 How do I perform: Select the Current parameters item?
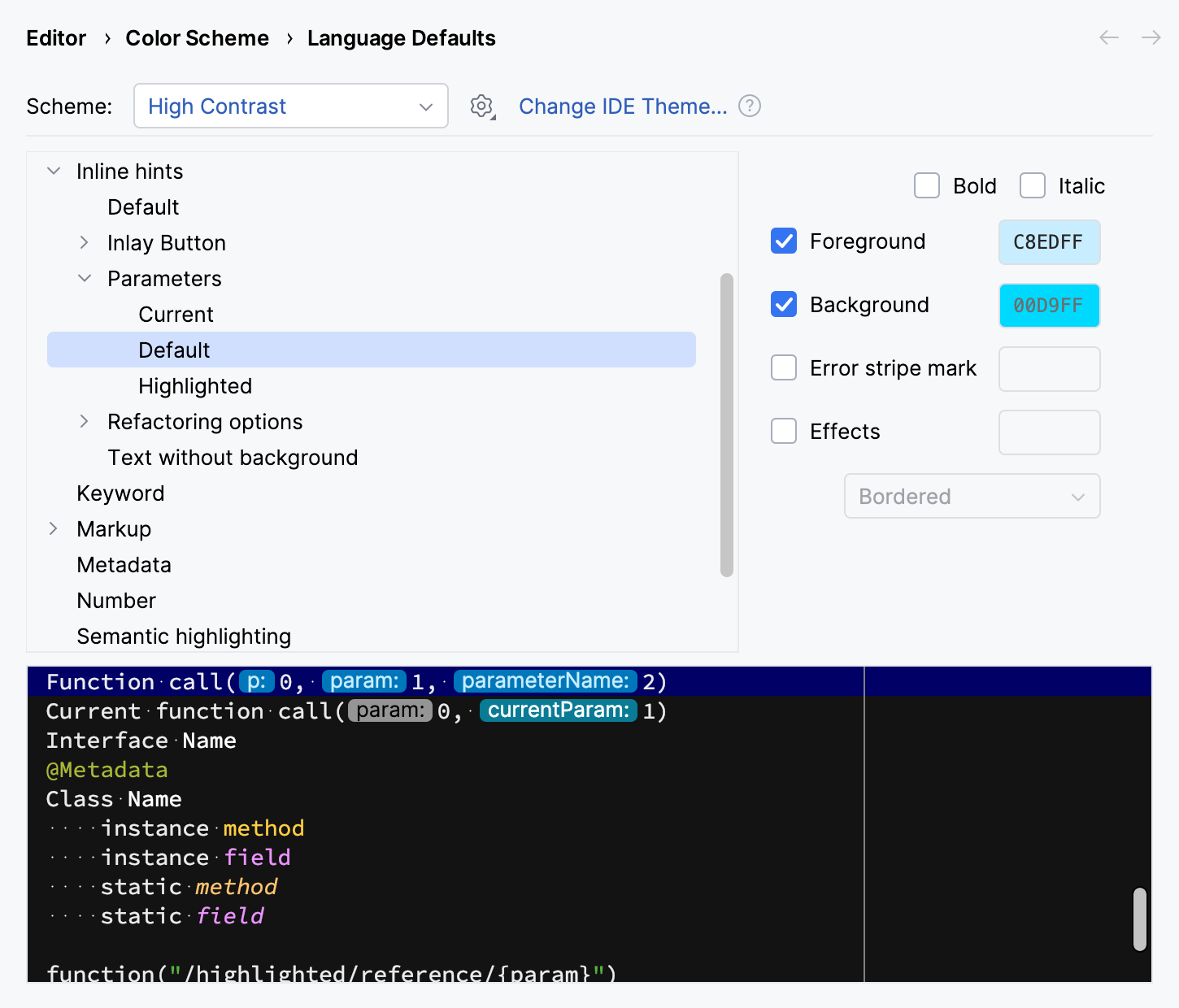(x=176, y=315)
